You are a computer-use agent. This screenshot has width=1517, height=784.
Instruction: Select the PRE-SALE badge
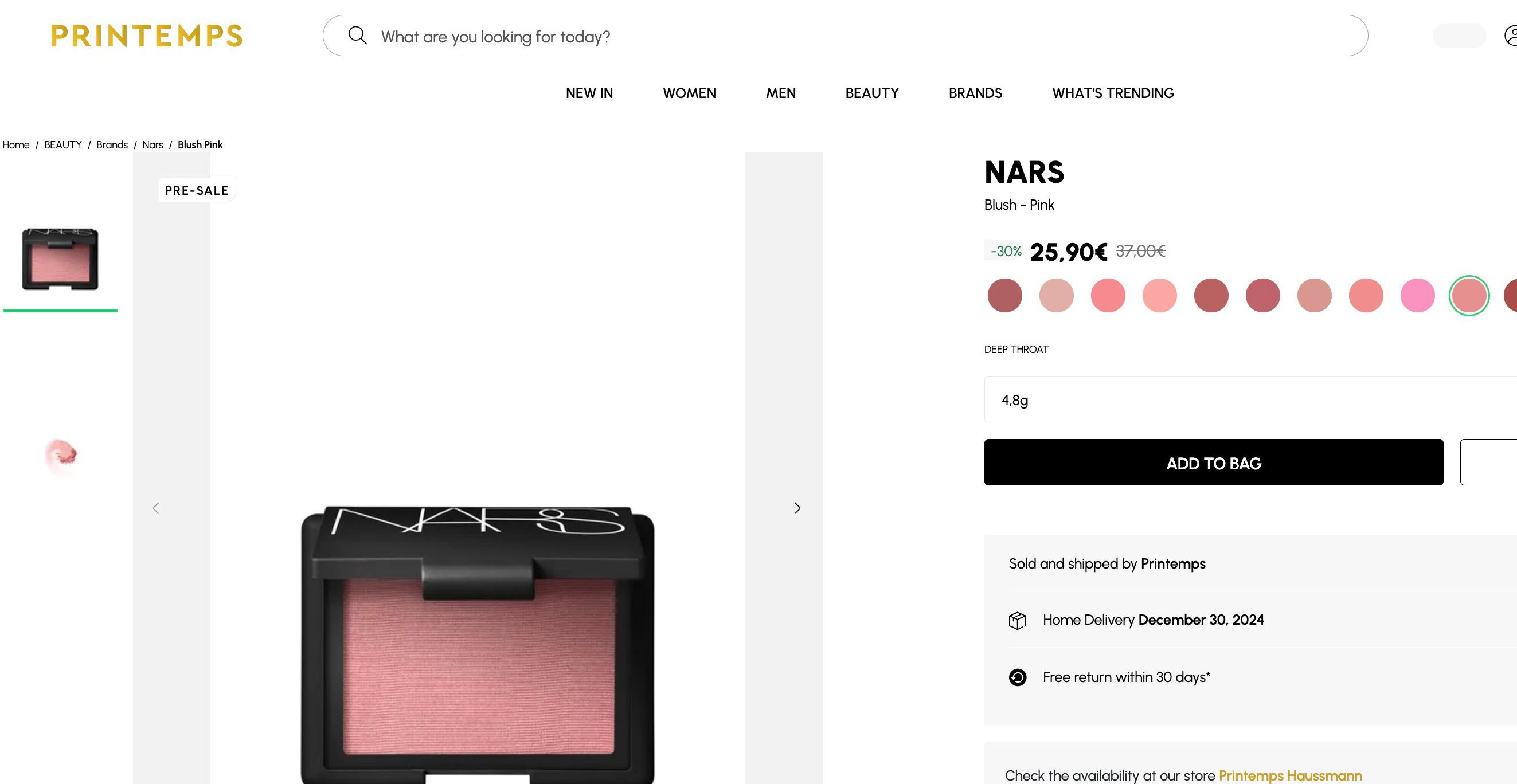pyautogui.click(x=197, y=190)
